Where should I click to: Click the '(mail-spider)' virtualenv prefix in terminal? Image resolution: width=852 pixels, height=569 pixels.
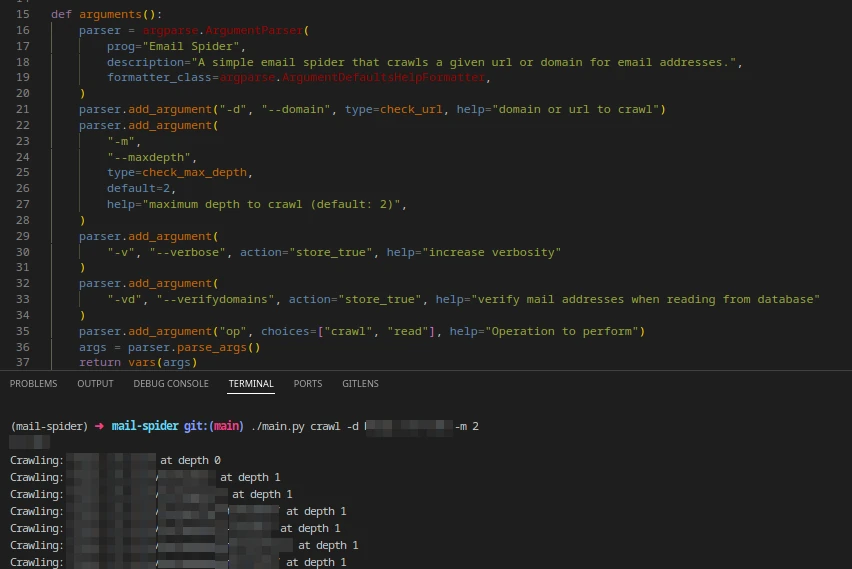49,427
